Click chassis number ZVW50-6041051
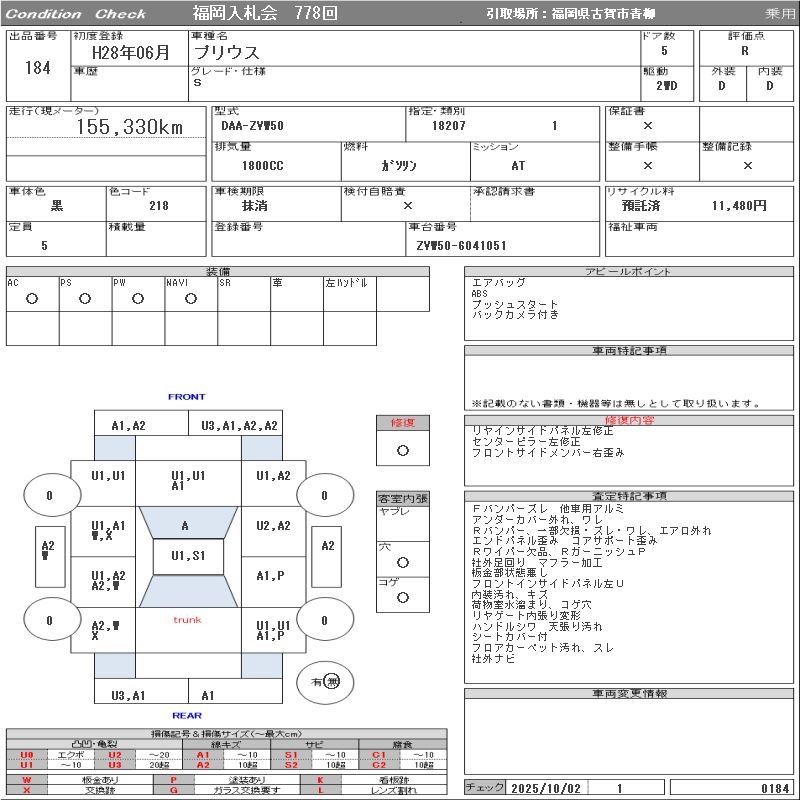This screenshot has width=800, height=800. point(461,245)
